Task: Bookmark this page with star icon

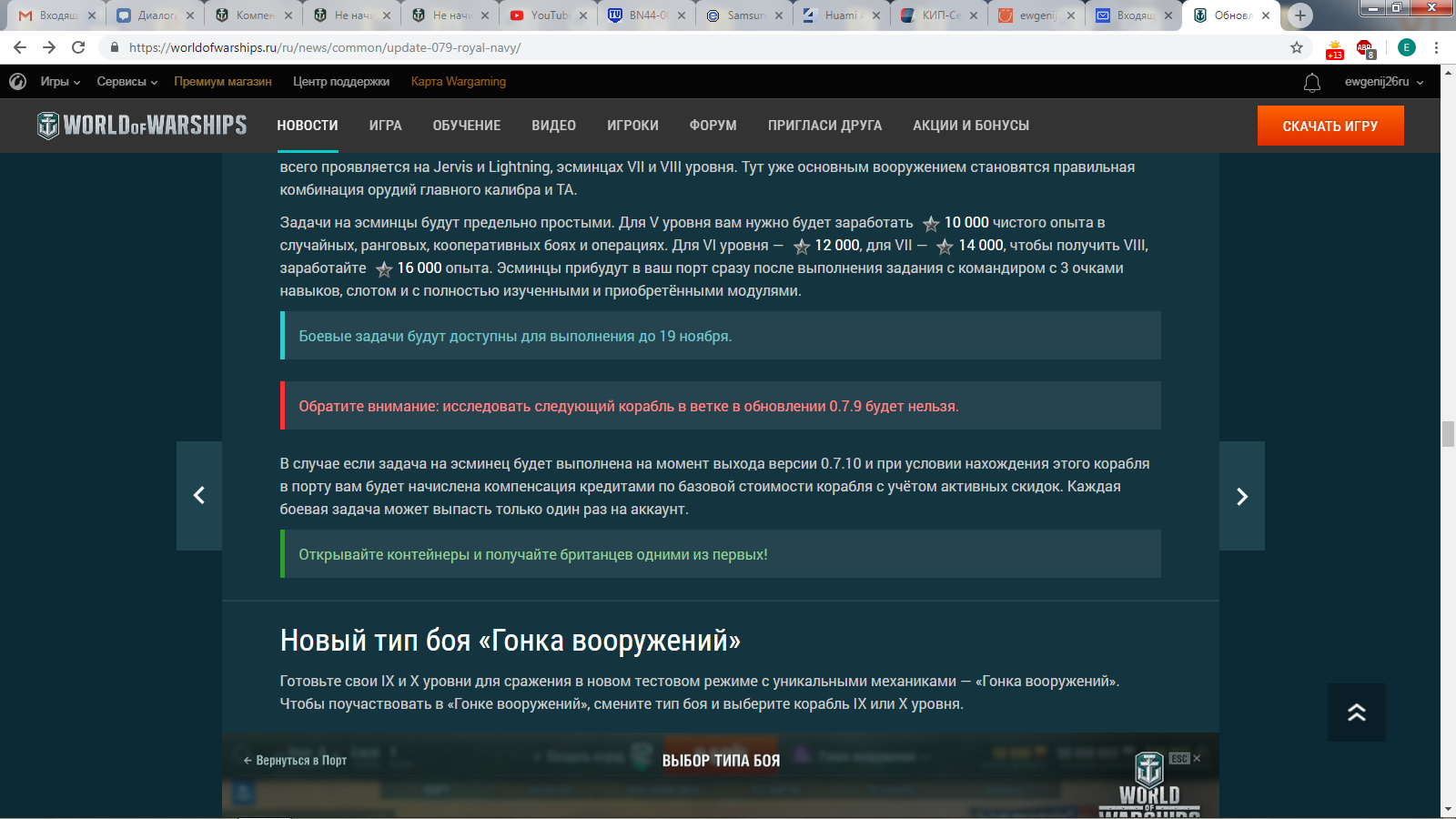Action: pyautogui.click(x=1297, y=47)
